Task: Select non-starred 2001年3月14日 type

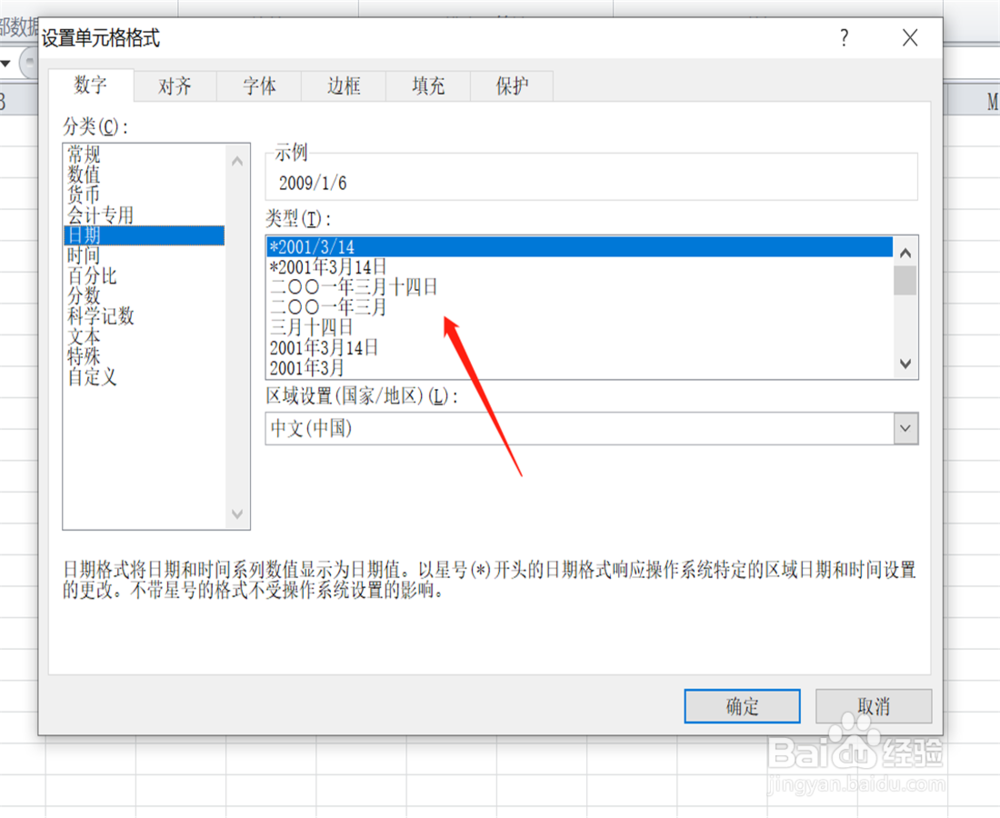Action: pos(579,347)
